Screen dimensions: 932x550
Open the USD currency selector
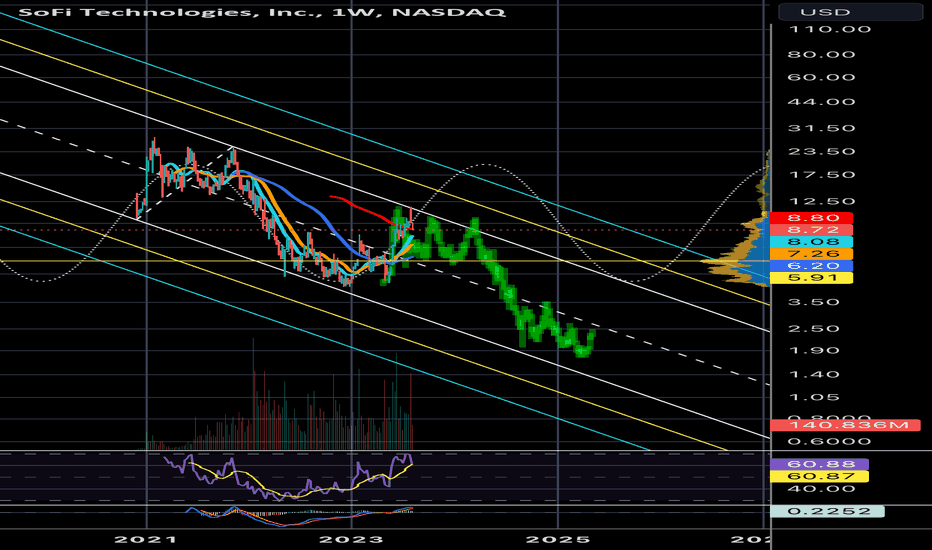pyautogui.click(x=850, y=12)
